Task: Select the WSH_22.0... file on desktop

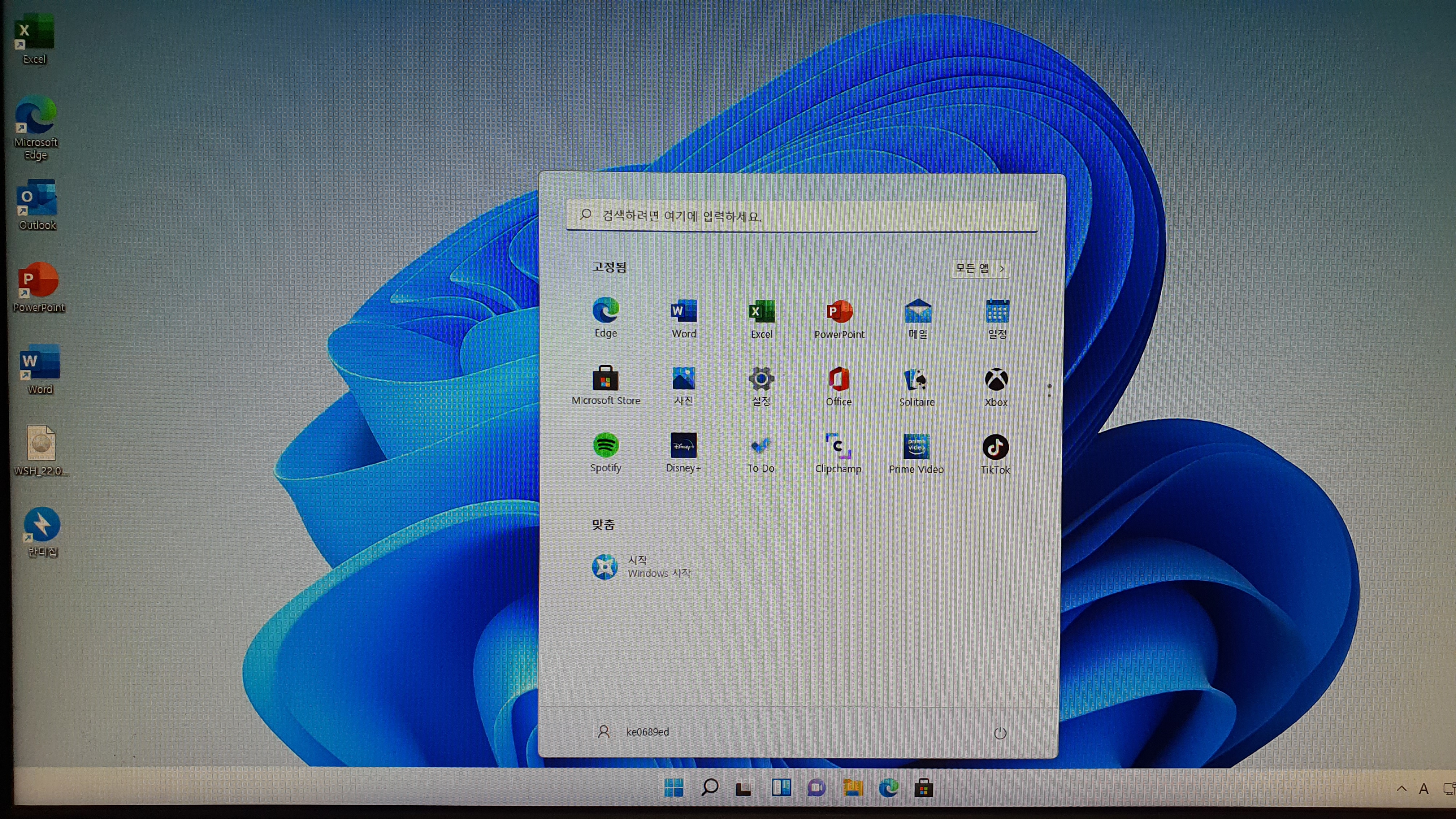Action: pos(41,450)
